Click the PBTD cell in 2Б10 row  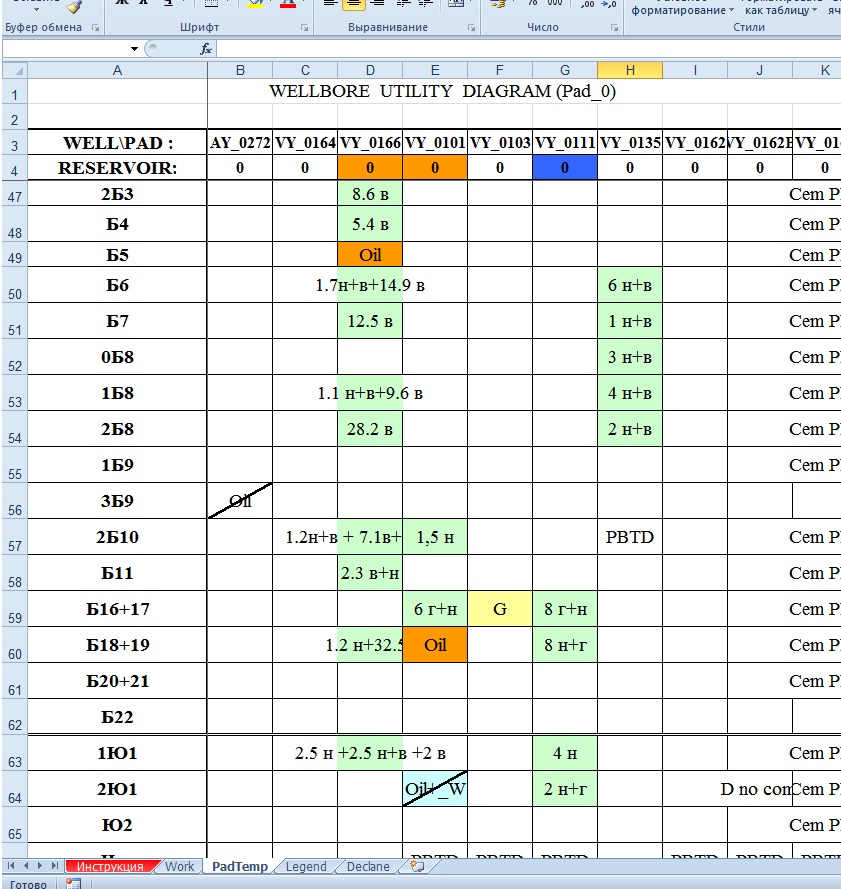629,537
